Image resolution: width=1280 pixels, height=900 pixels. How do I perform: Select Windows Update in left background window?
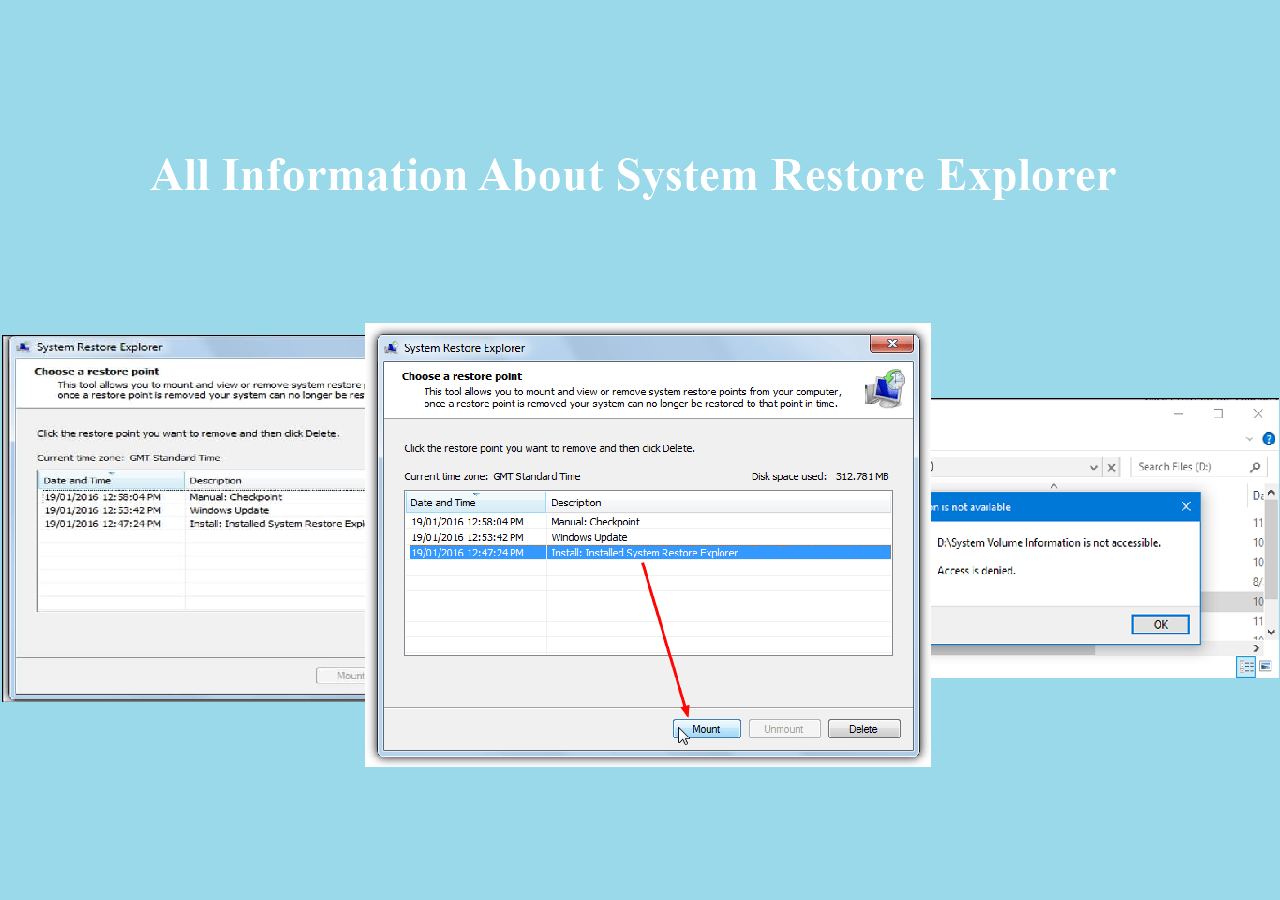(x=229, y=510)
